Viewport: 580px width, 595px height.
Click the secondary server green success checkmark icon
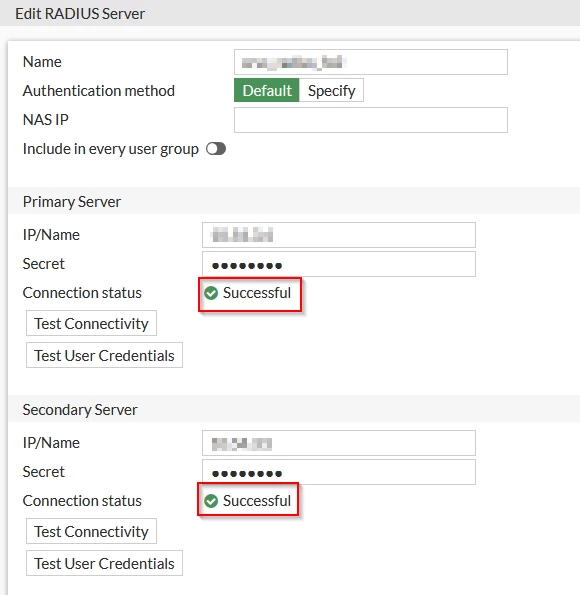click(x=211, y=501)
